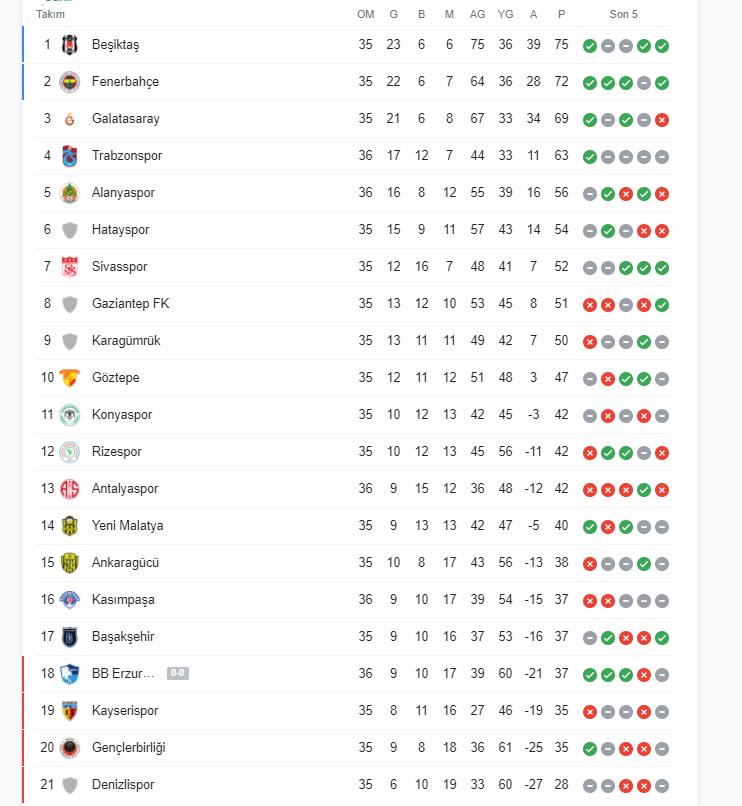
Task: Open the Gaziantep FK team link
Action: (131, 303)
